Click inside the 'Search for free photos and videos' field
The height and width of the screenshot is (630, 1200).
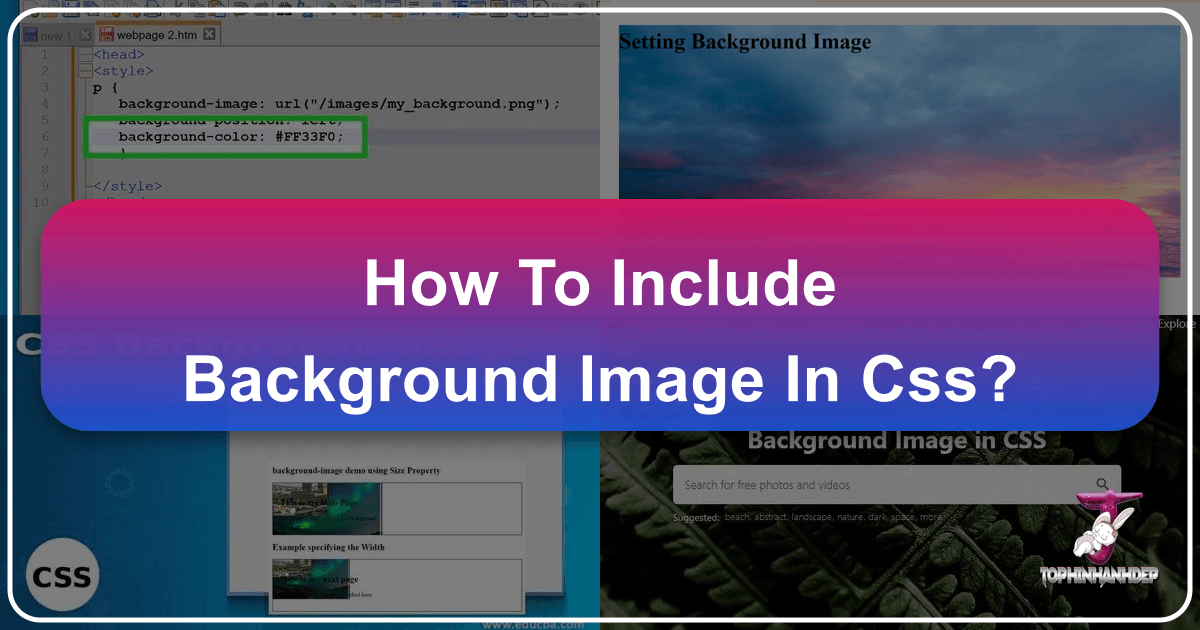[x=850, y=483]
